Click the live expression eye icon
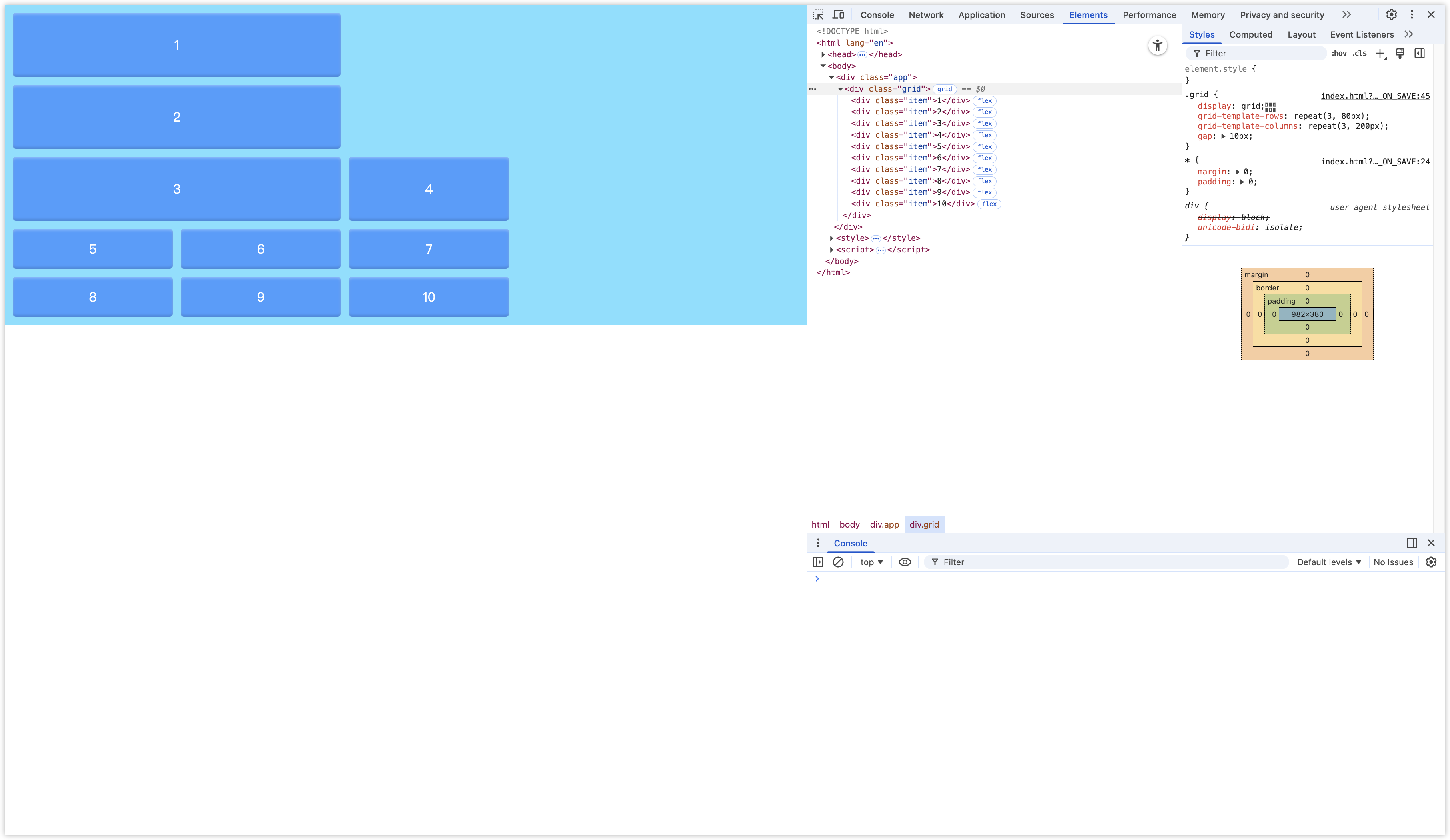Image resolution: width=1450 pixels, height=840 pixels. tap(905, 562)
